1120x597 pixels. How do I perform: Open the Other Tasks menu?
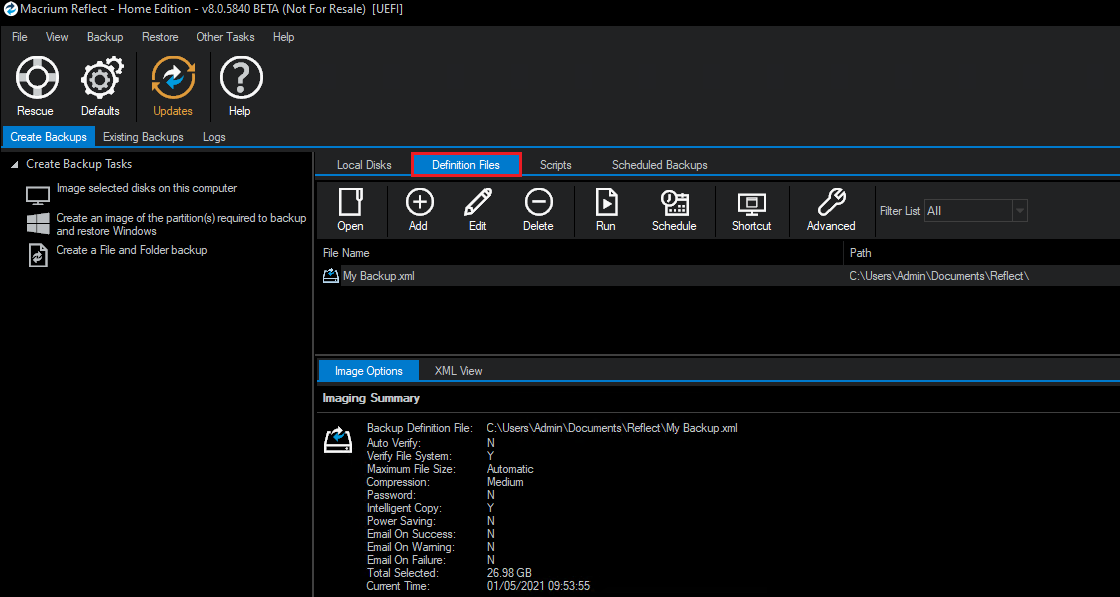click(225, 36)
